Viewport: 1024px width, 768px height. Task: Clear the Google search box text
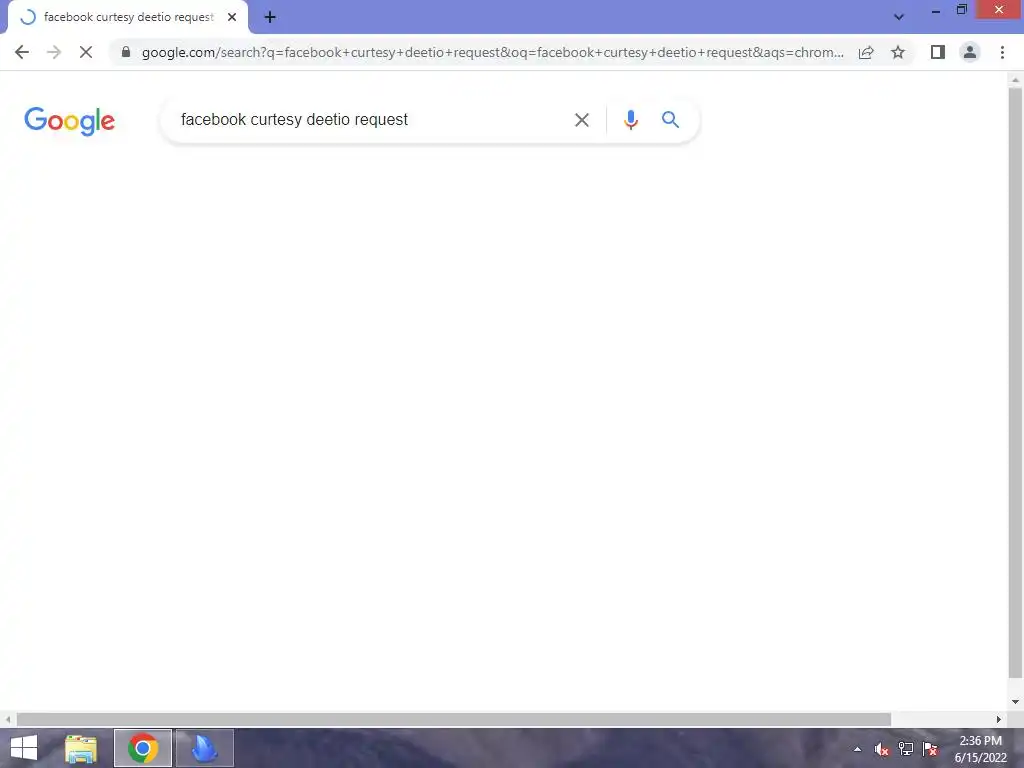581,120
